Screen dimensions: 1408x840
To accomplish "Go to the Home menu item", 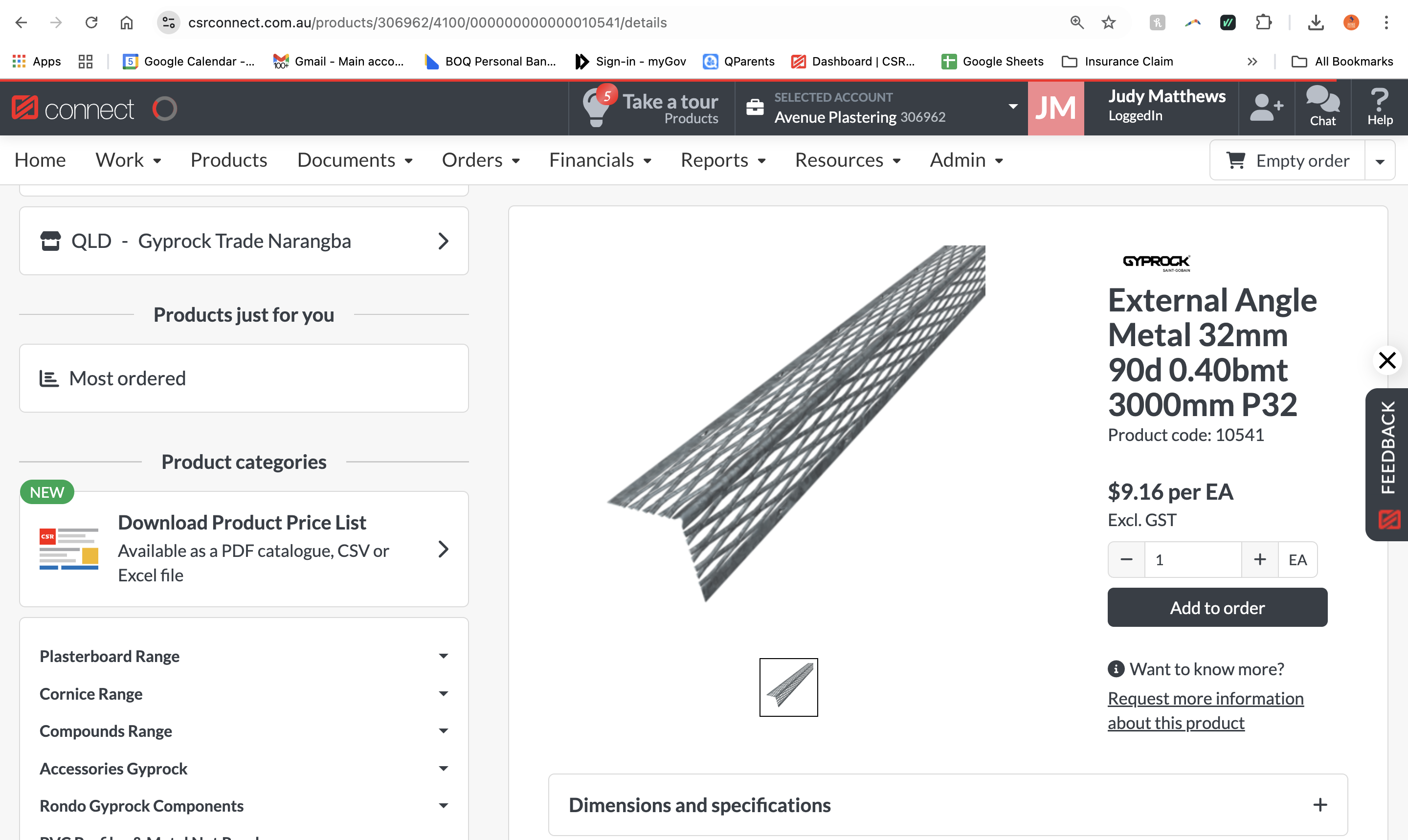I will pyautogui.click(x=40, y=160).
